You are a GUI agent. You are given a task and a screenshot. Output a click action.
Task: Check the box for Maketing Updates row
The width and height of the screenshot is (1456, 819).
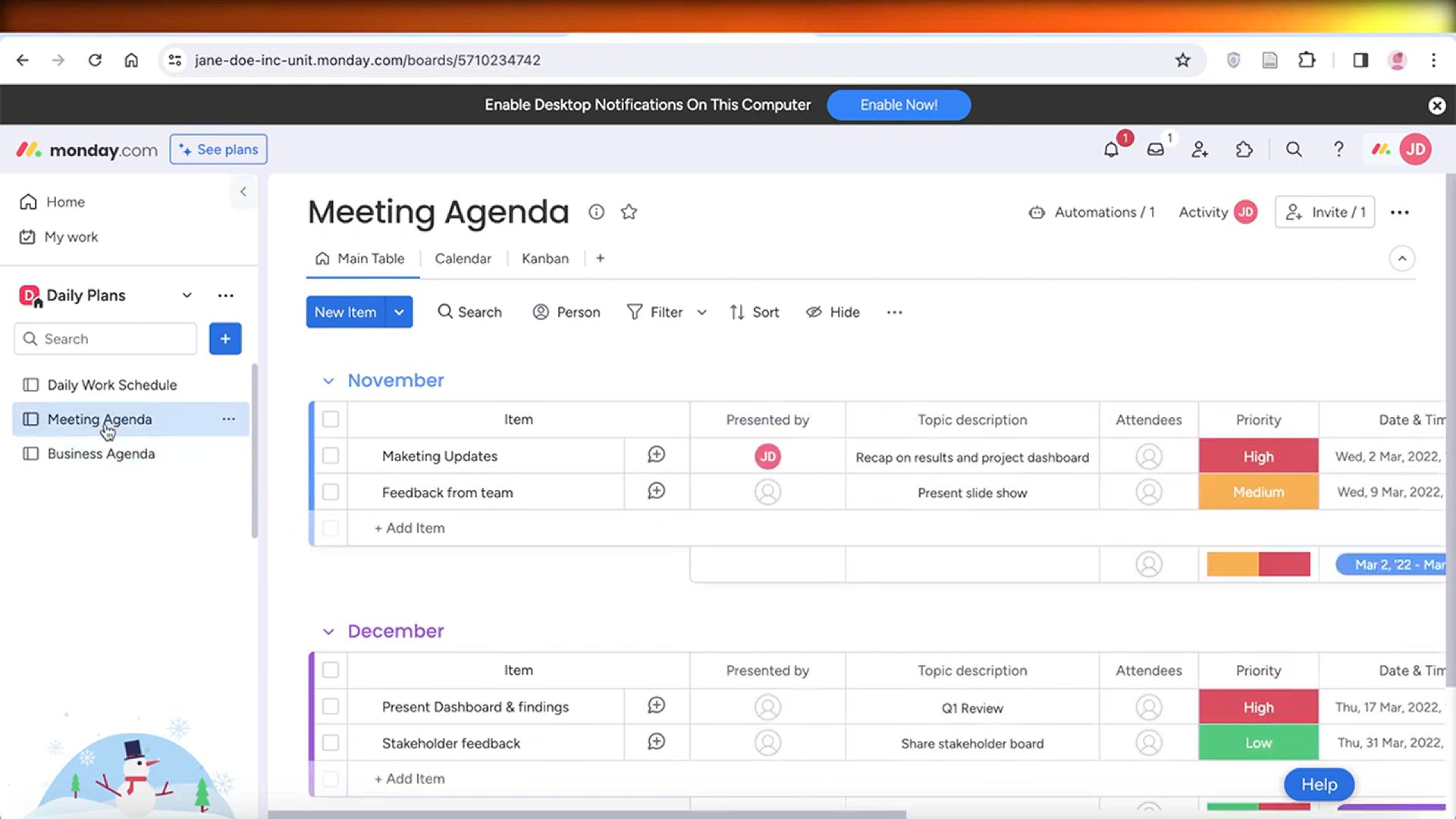point(331,456)
